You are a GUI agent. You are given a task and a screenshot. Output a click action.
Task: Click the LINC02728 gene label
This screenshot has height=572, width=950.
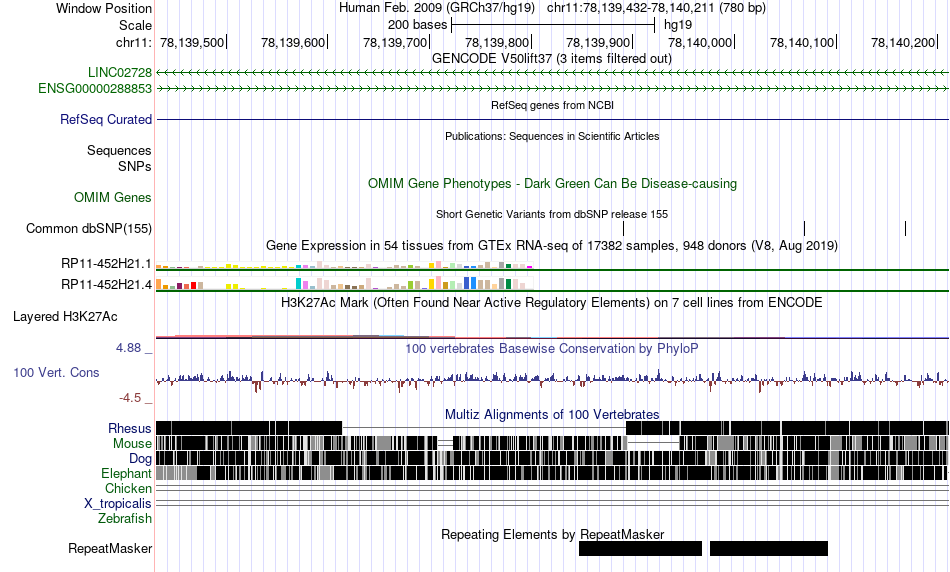pyautogui.click(x=119, y=72)
